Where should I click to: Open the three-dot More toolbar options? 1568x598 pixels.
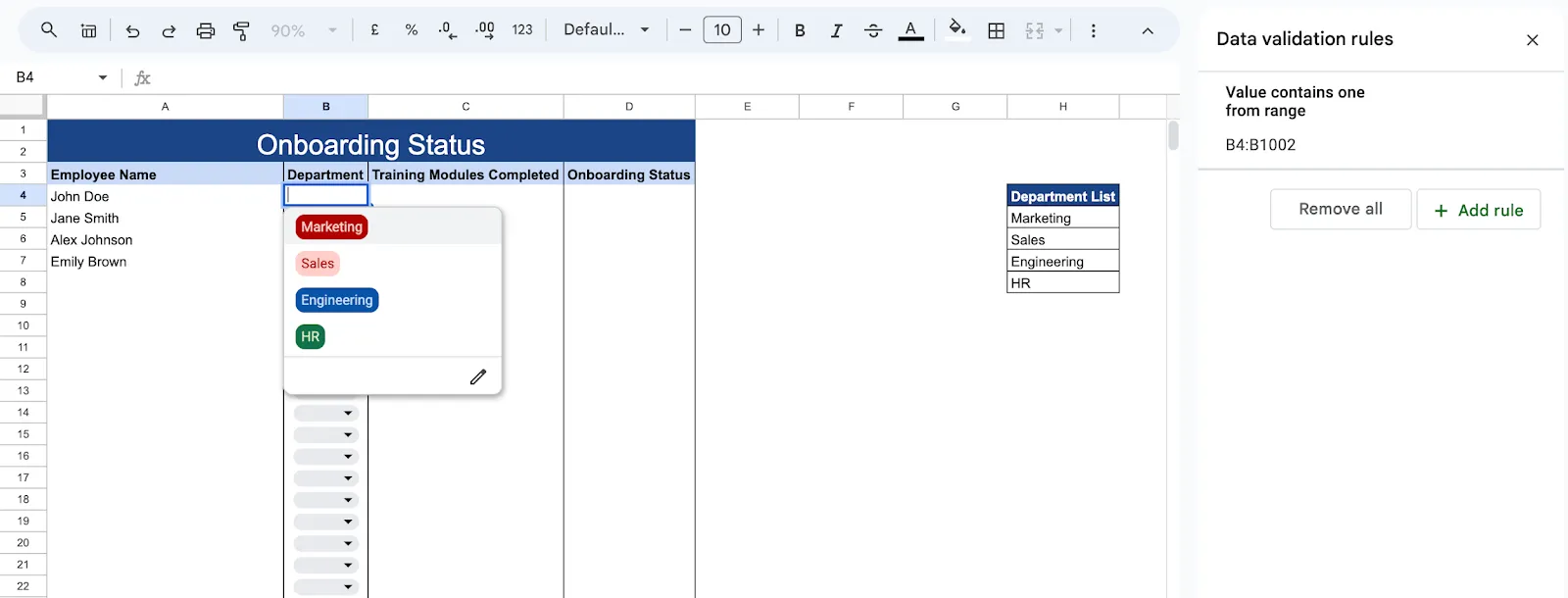(x=1094, y=30)
